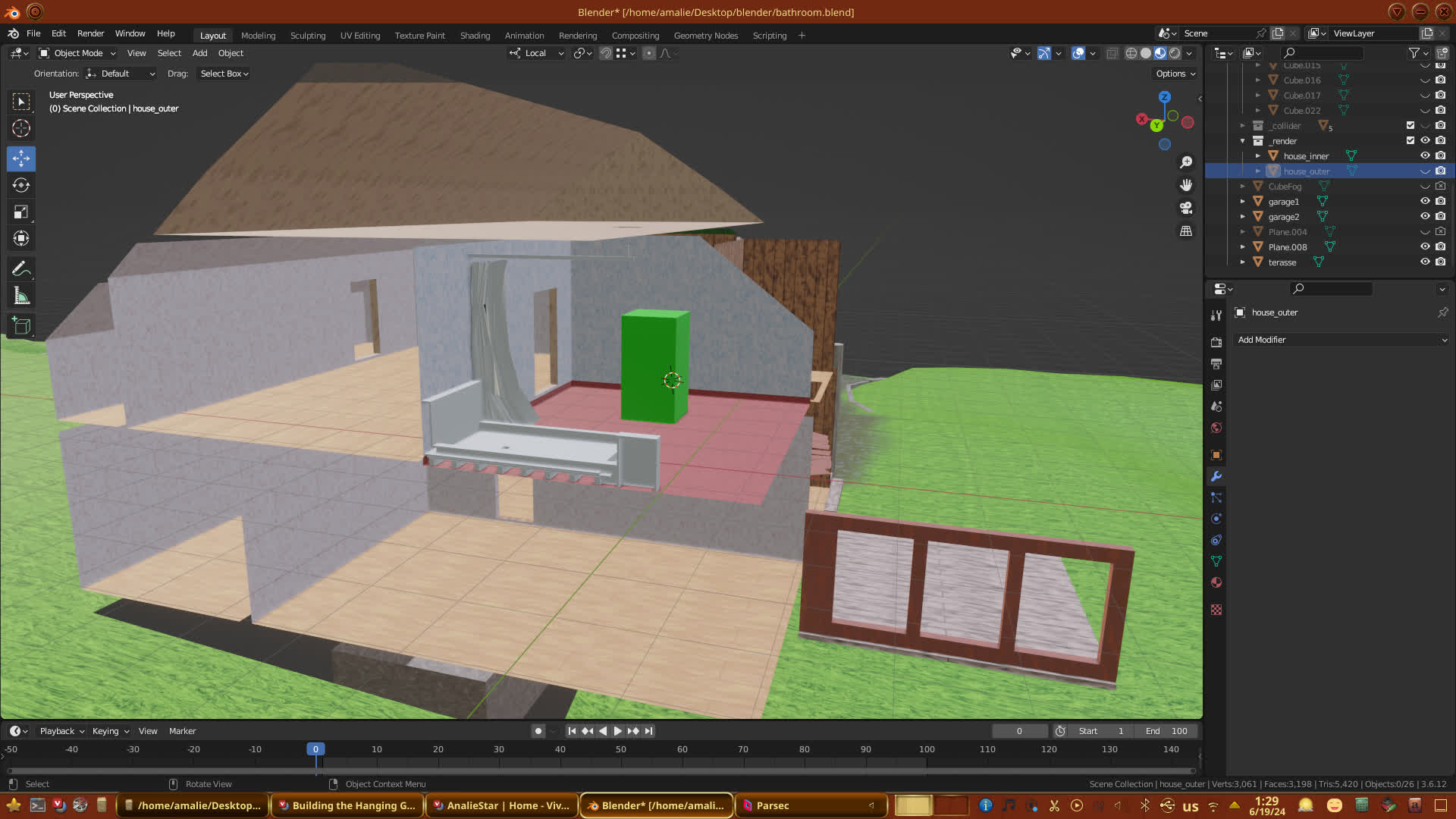
Task: Select the Scale tool
Action: [21, 212]
